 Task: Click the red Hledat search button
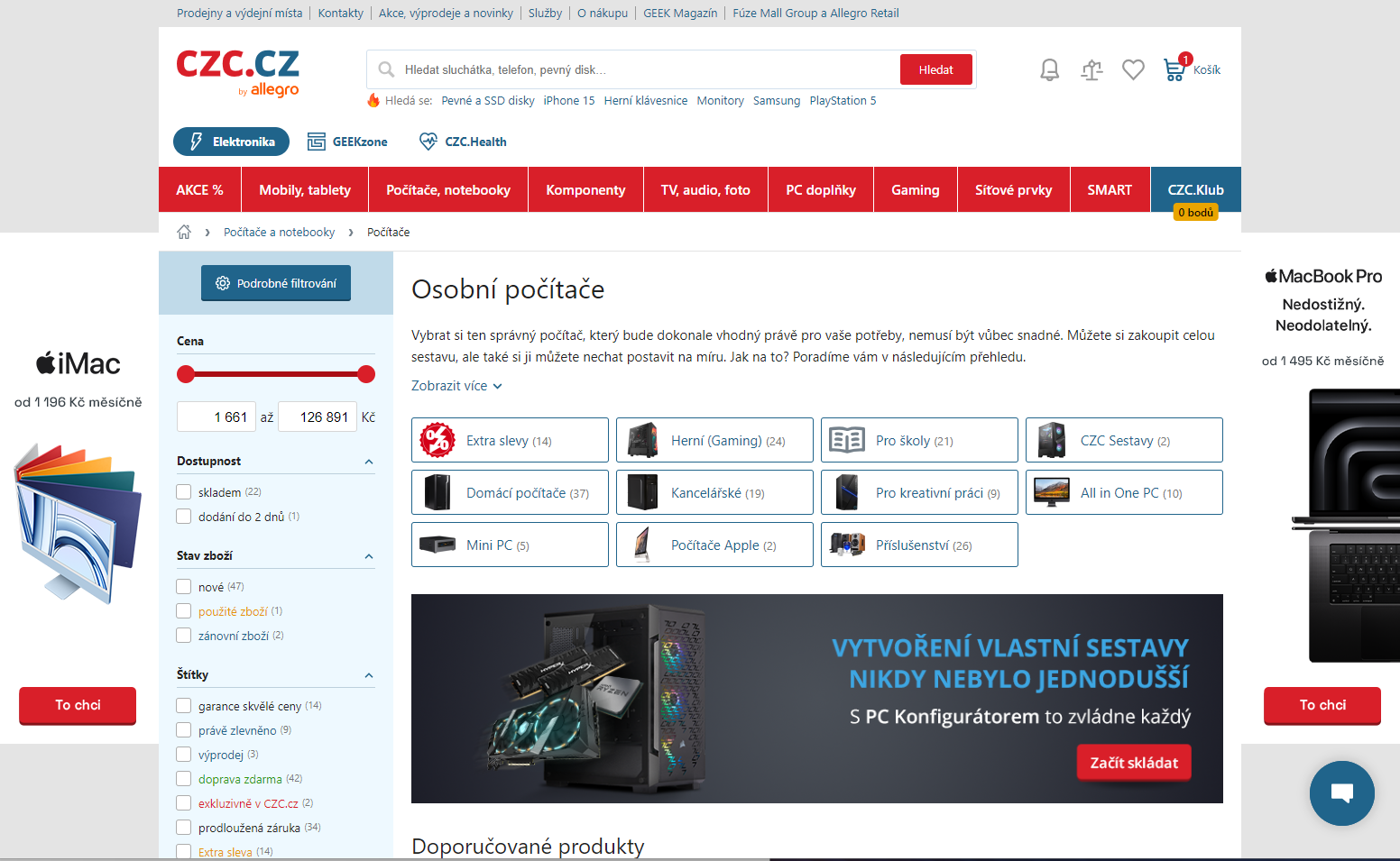936,69
